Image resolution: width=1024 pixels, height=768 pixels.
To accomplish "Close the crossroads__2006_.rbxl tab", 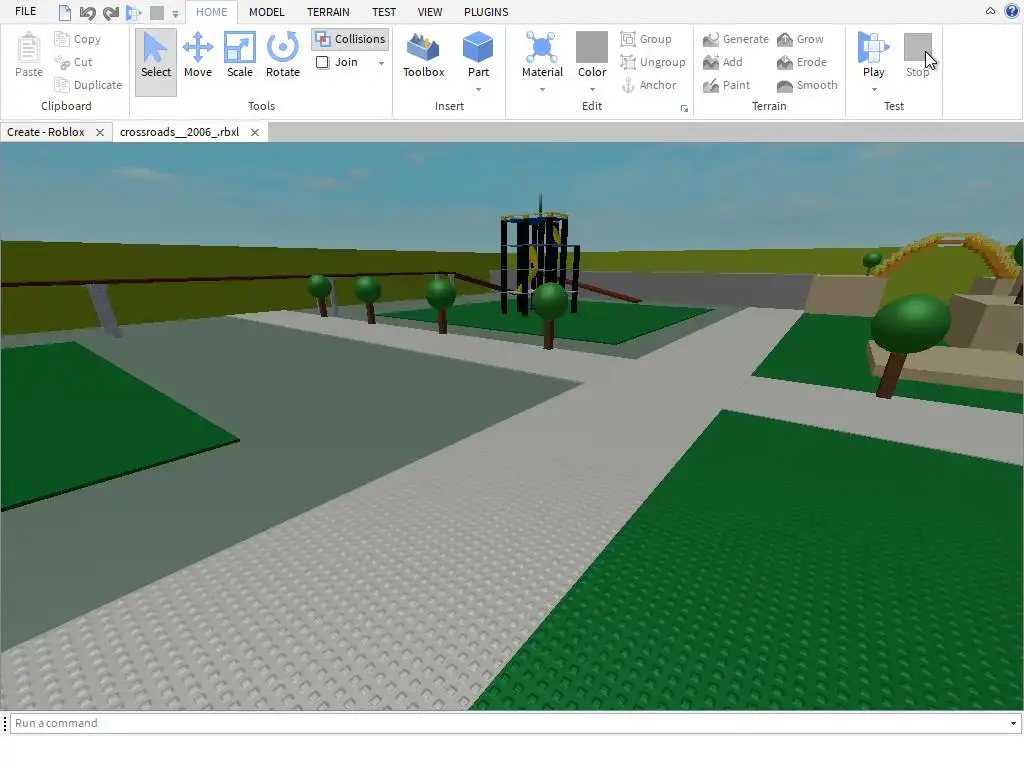I will pyautogui.click(x=255, y=132).
